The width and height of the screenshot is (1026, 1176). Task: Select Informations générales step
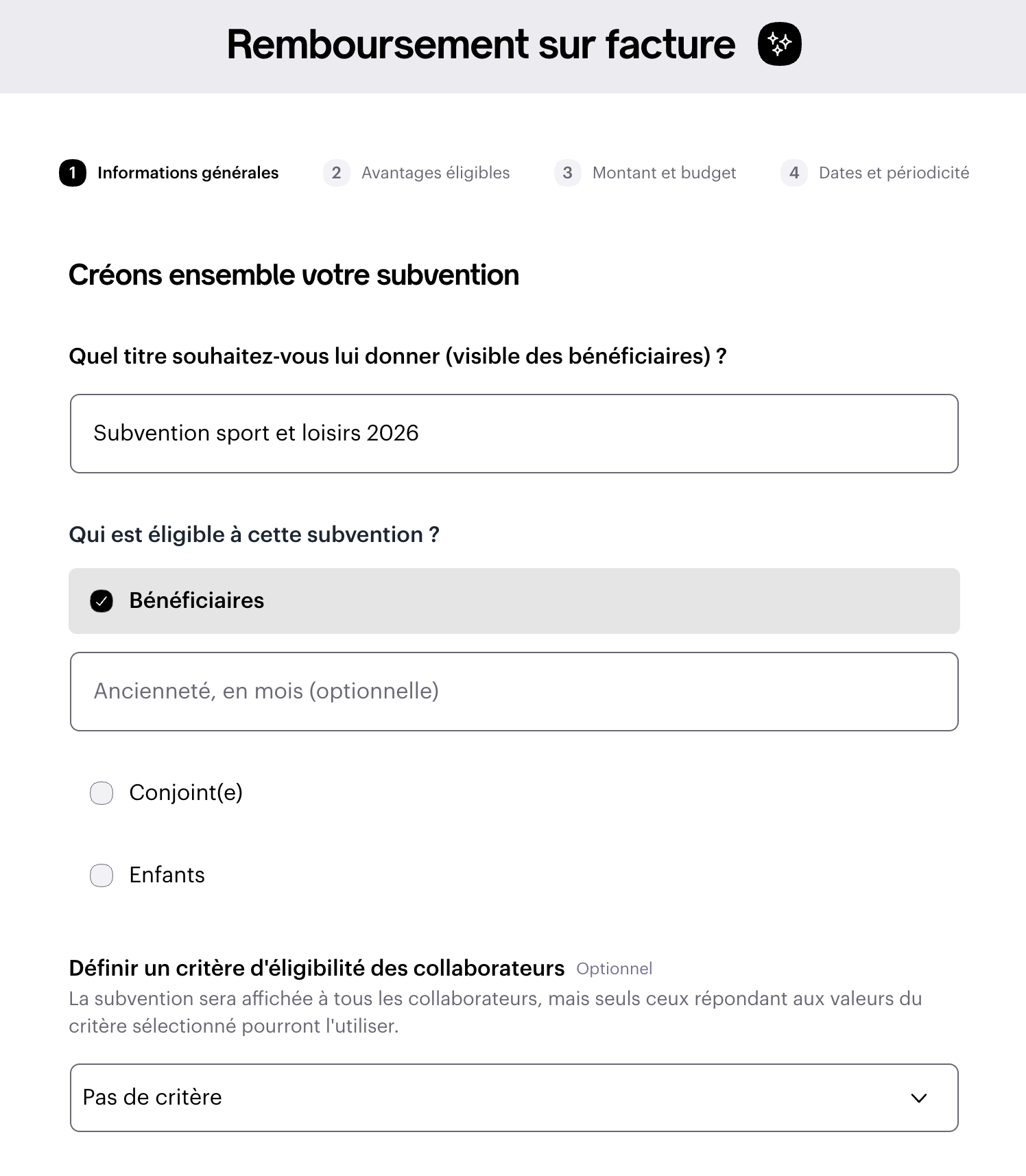[188, 173]
